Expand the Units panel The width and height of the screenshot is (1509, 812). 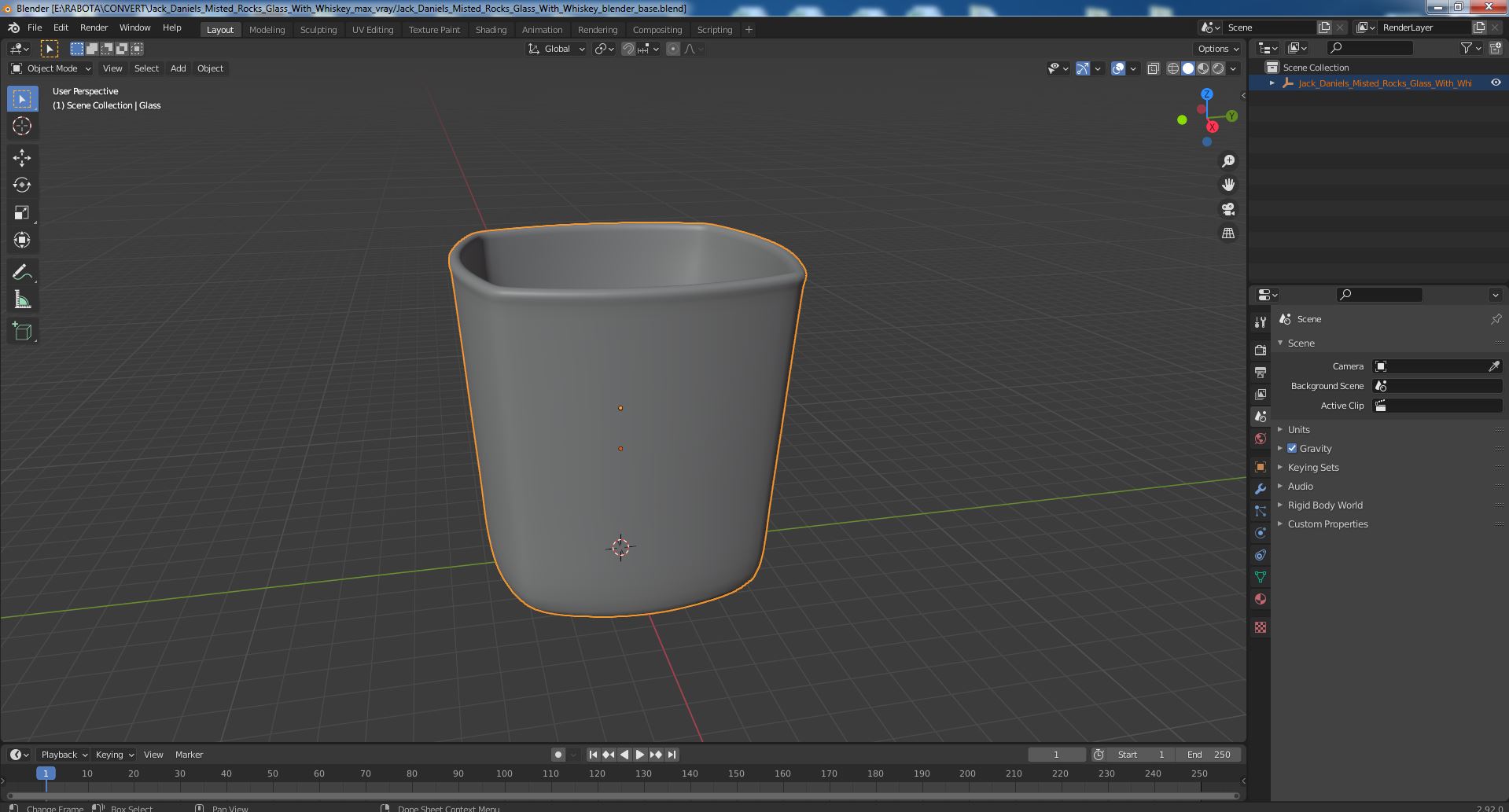1298,429
